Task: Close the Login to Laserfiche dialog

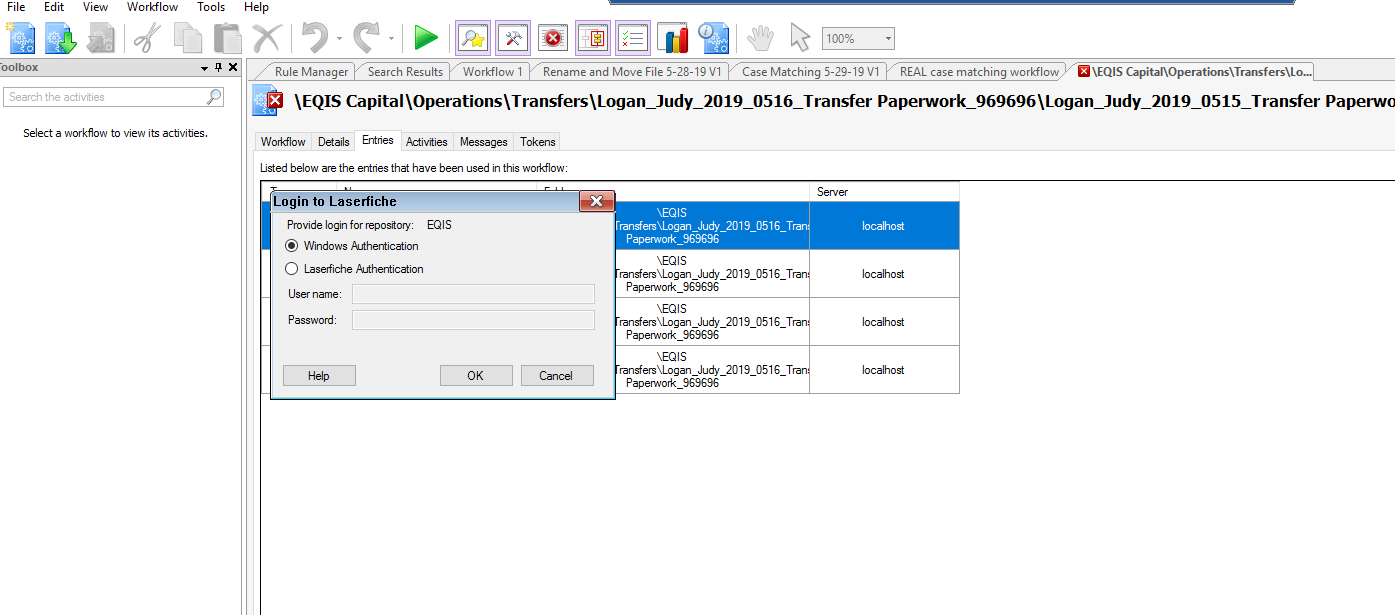Action: [597, 201]
